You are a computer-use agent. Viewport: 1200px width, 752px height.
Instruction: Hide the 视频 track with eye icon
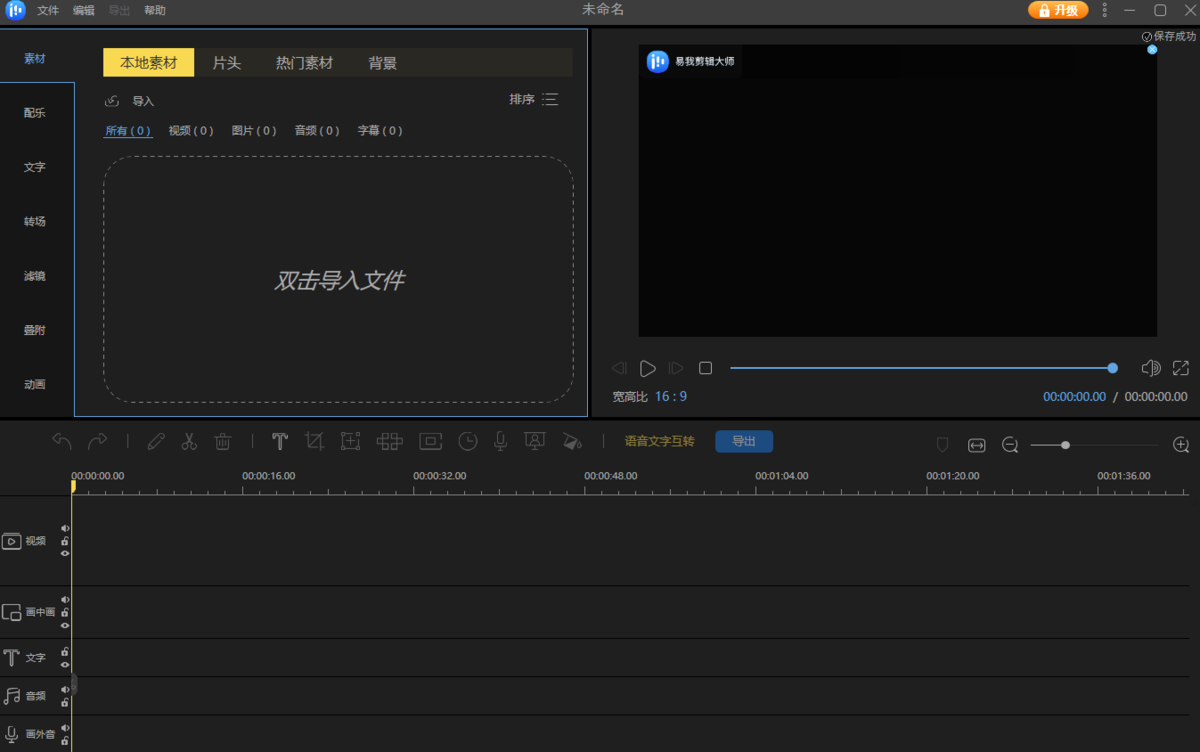pos(65,553)
